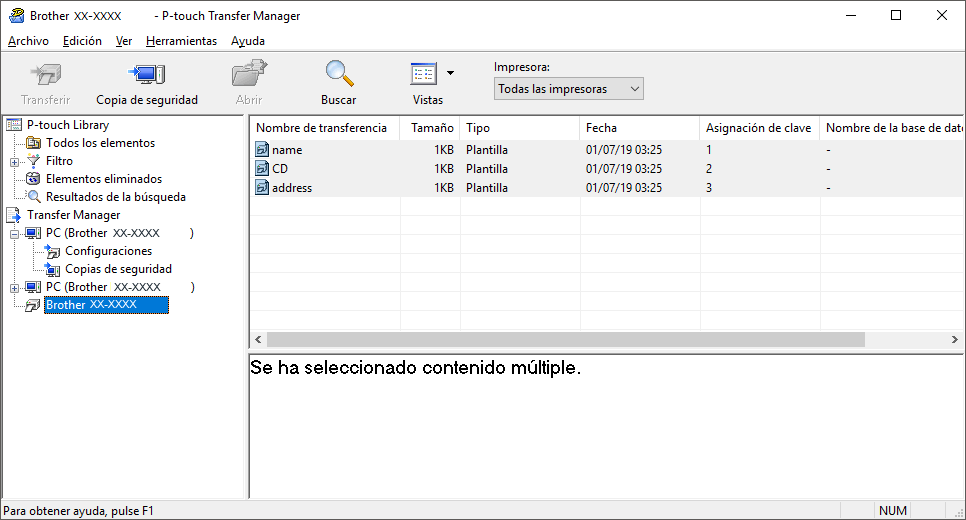Click the Brother XX-XXXX printer icon in tree

(33, 305)
